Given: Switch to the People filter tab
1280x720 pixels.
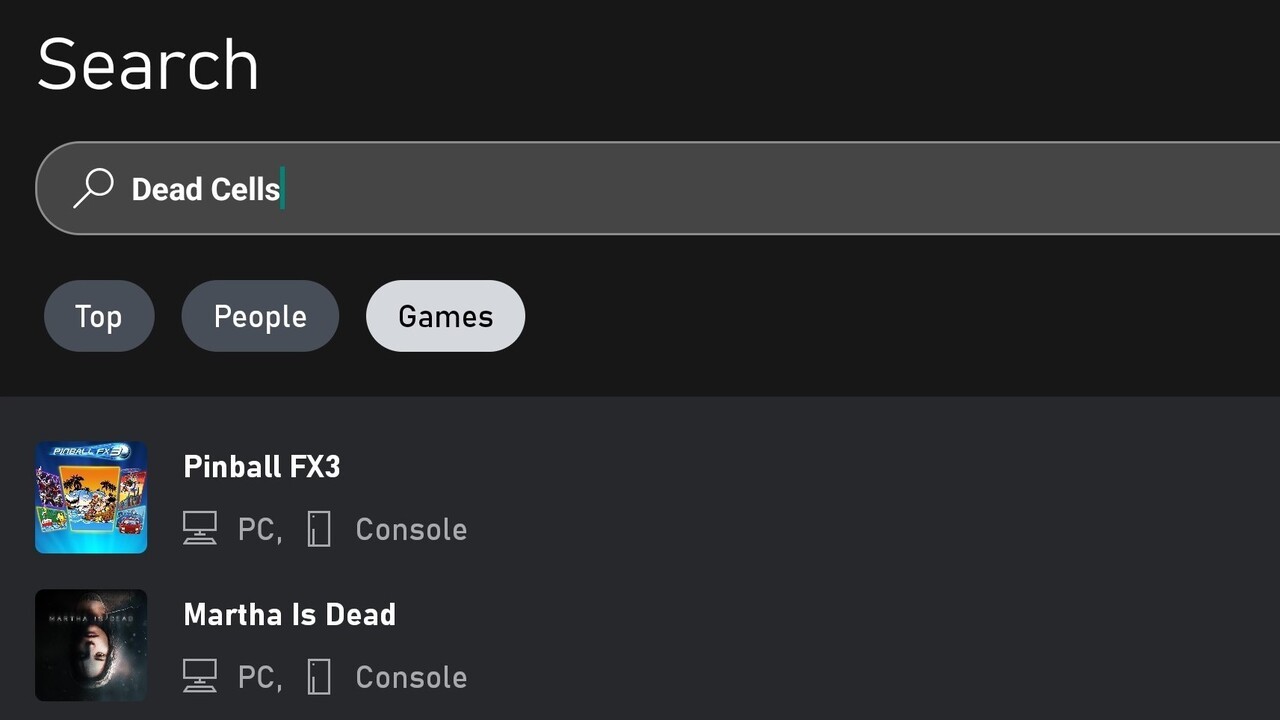Looking at the screenshot, I should pyautogui.click(x=260, y=316).
